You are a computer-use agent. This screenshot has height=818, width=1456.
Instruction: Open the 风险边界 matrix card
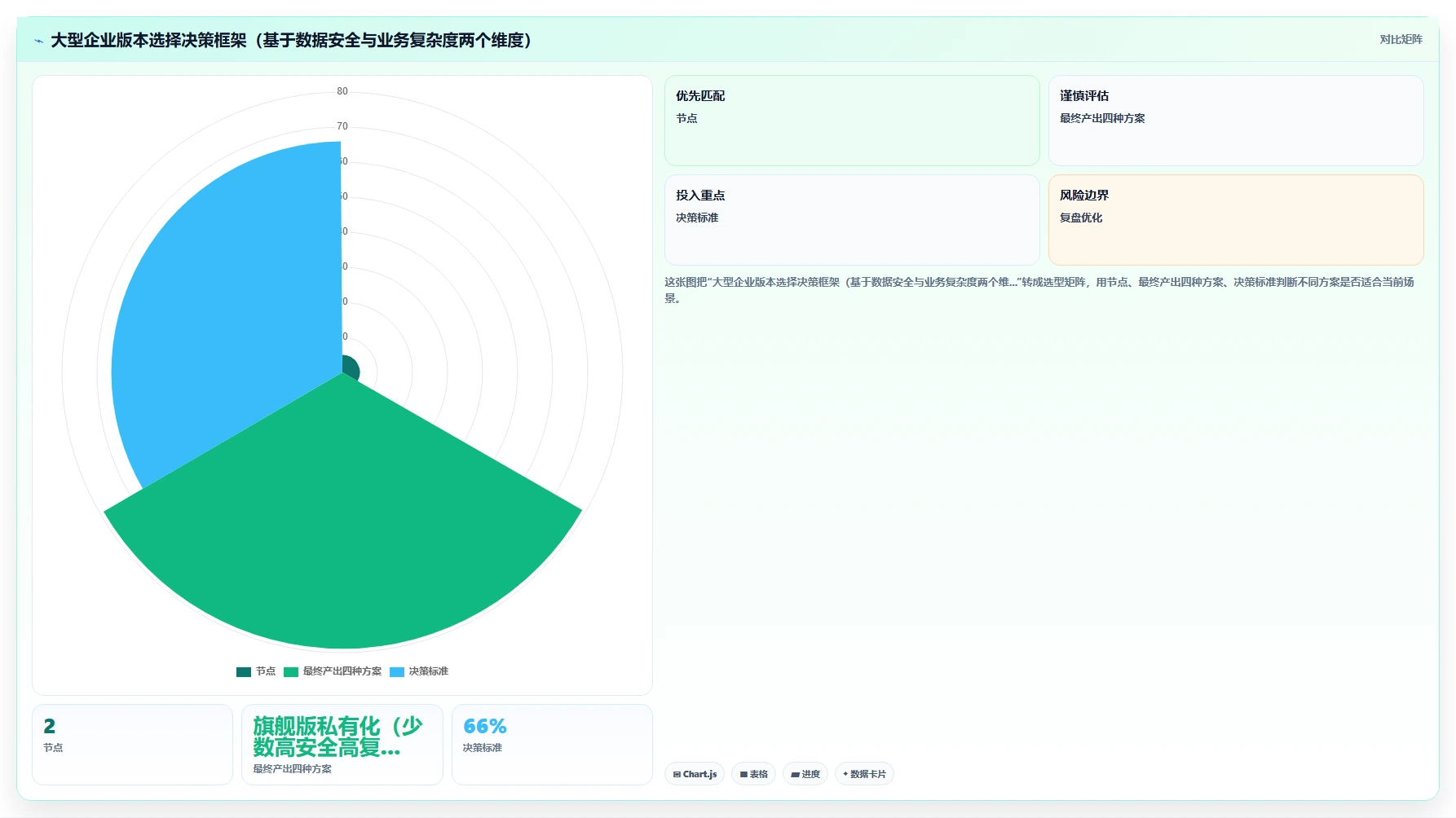[x=1236, y=220]
